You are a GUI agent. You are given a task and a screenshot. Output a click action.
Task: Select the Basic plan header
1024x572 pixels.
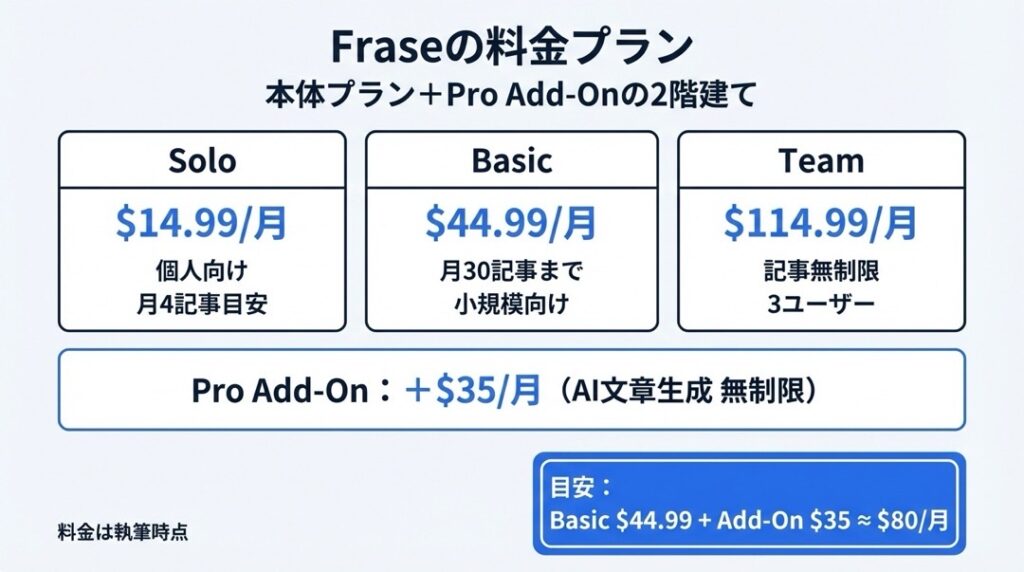[x=512, y=160]
